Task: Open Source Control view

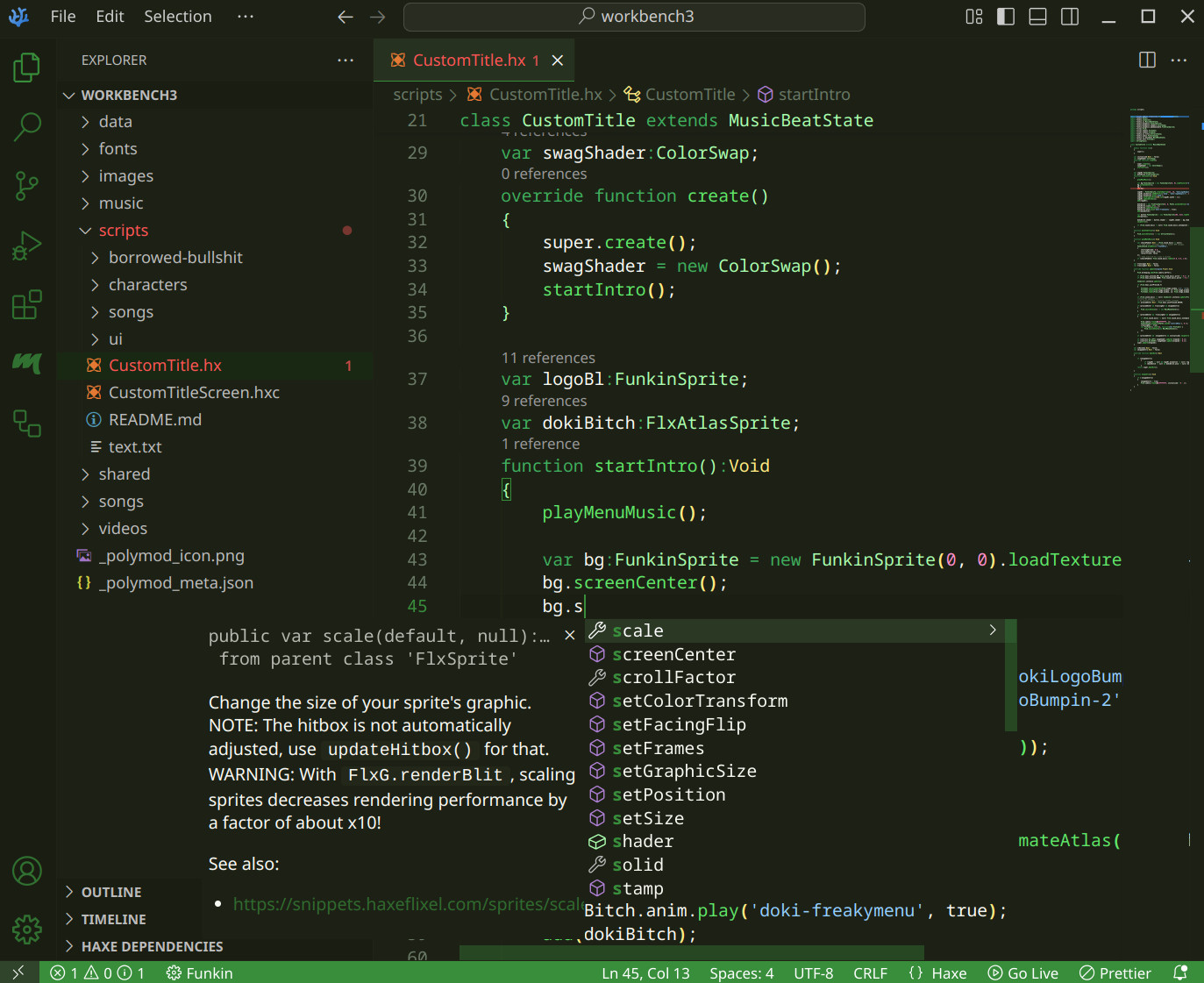Action: coord(27,186)
